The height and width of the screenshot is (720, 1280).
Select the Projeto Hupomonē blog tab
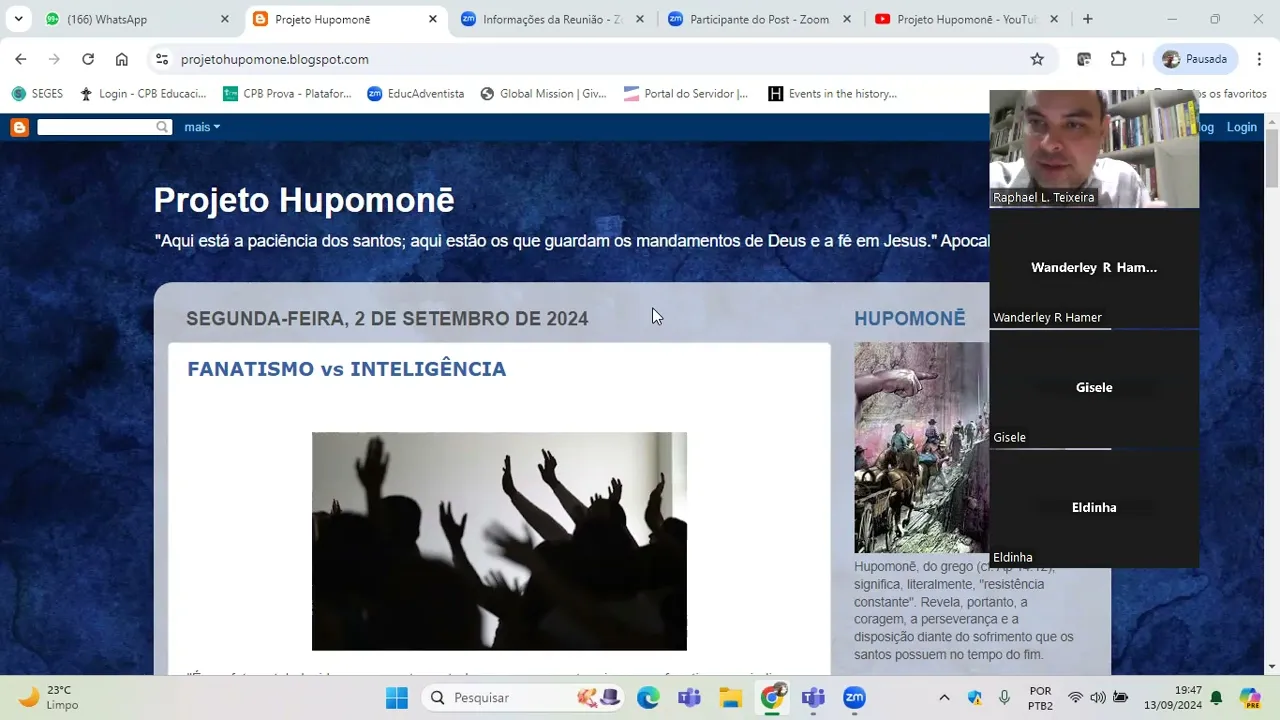click(x=344, y=19)
